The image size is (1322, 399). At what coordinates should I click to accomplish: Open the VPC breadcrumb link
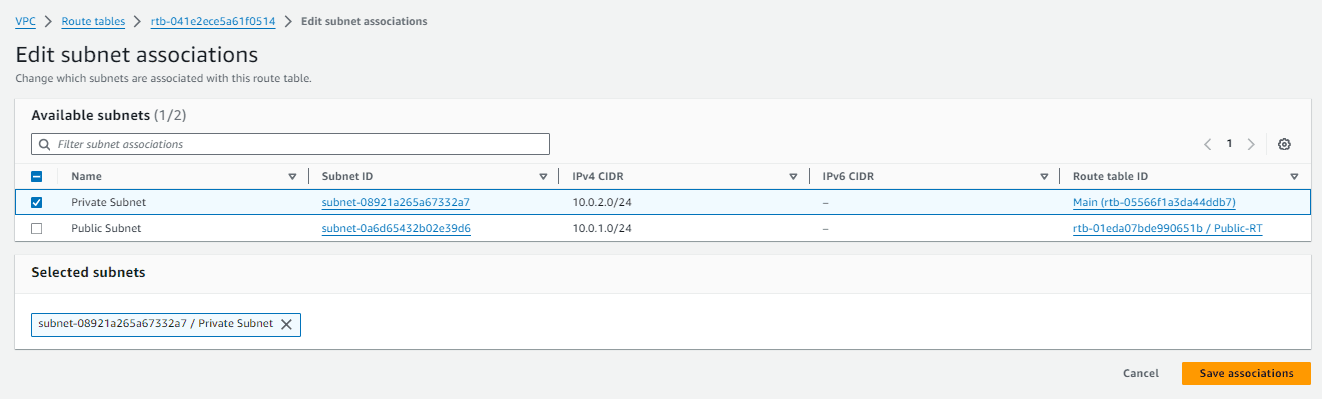(26, 21)
